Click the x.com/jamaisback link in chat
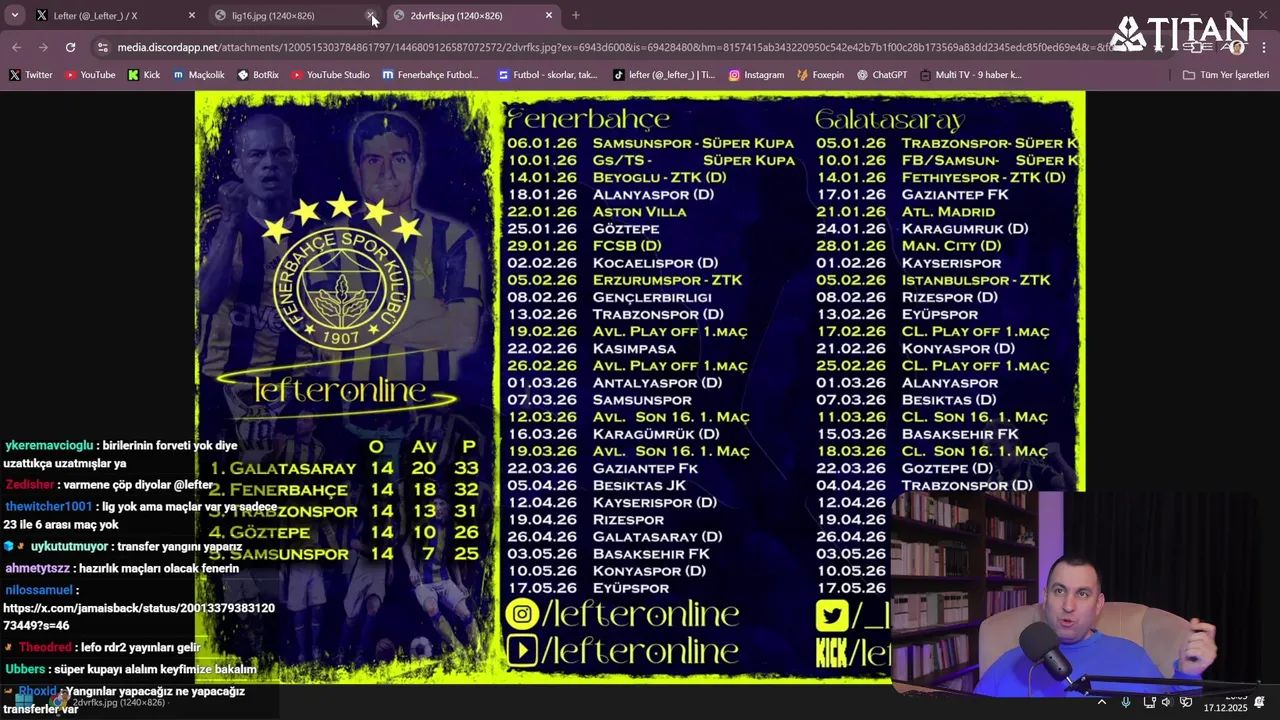The height and width of the screenshot is (720, 1280). tap(139, 616)
